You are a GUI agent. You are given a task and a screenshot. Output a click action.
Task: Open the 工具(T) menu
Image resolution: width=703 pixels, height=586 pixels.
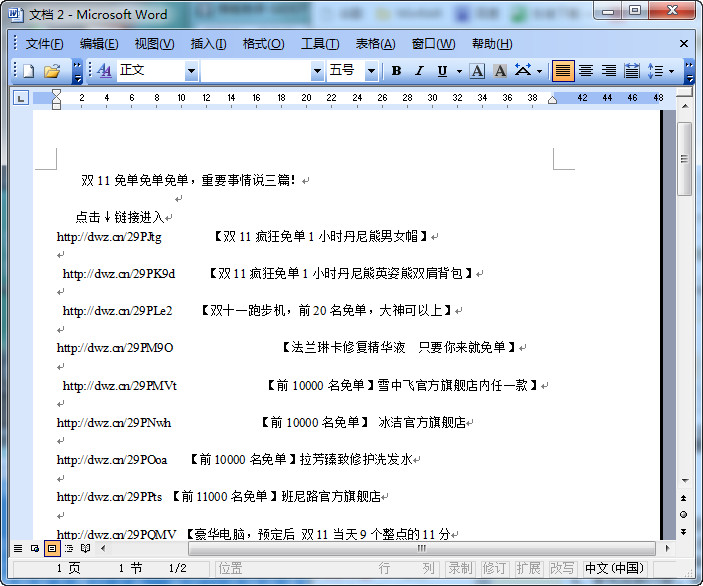click(320, 44)
